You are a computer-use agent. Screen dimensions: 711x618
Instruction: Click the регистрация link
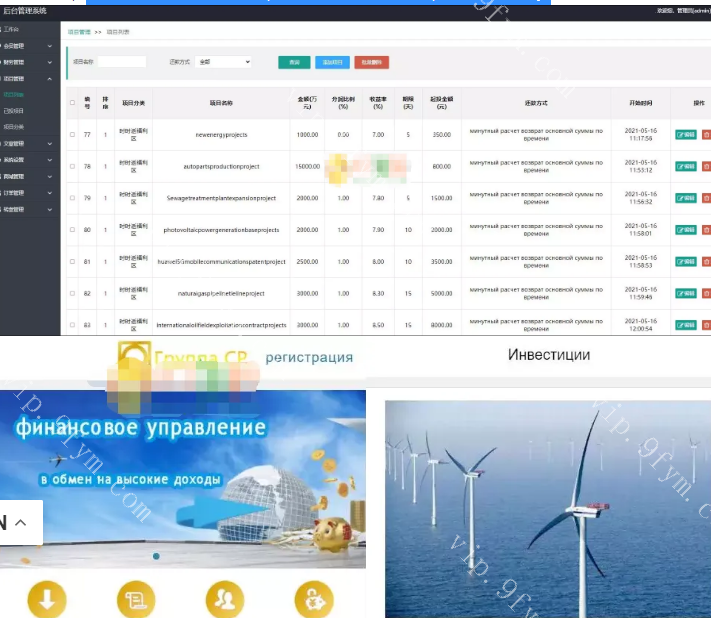pos(309,357)
